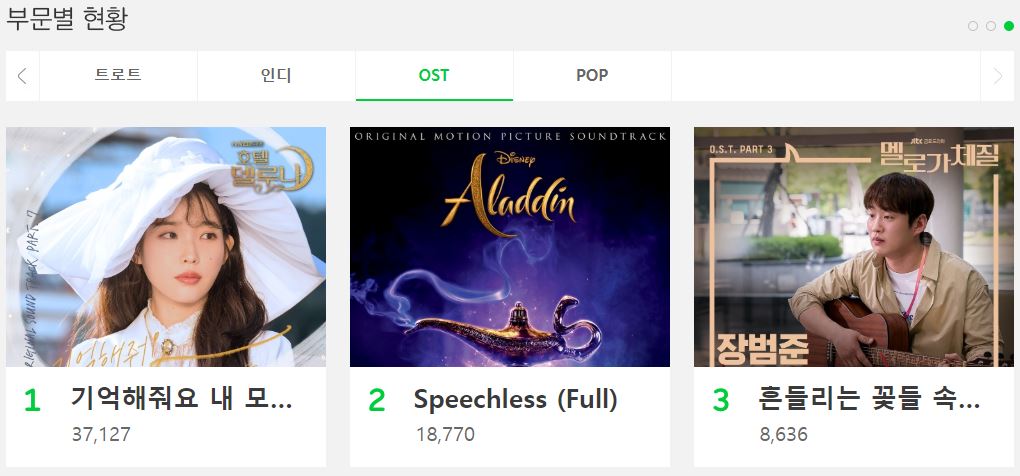This screenshot has height=476, width=1020.
Task: Select the first pagination dot
Action: point(973,26)
